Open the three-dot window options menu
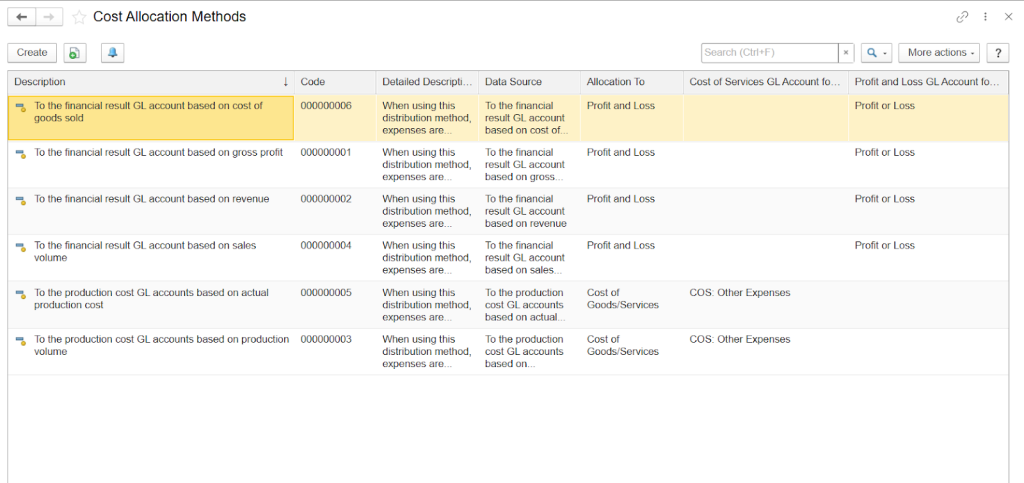Screen dimensions: 1024x483 tap(985, 17)
